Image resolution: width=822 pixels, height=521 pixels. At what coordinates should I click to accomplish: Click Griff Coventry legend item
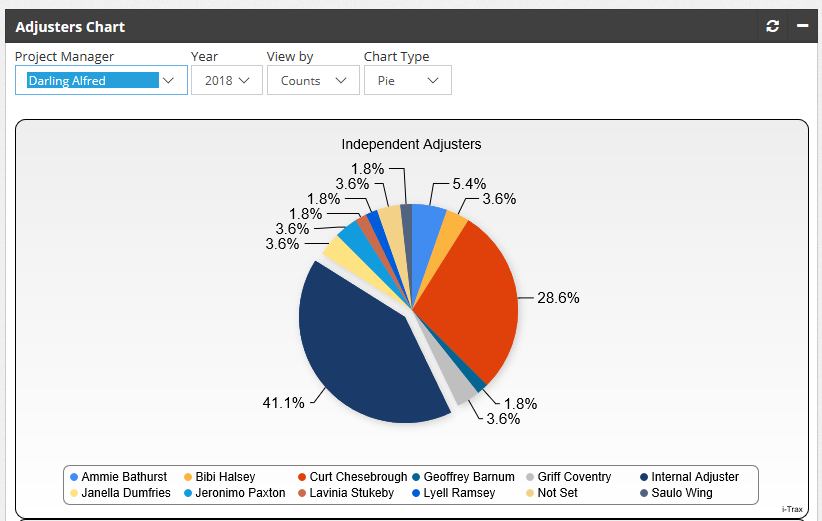click(573, 477)
